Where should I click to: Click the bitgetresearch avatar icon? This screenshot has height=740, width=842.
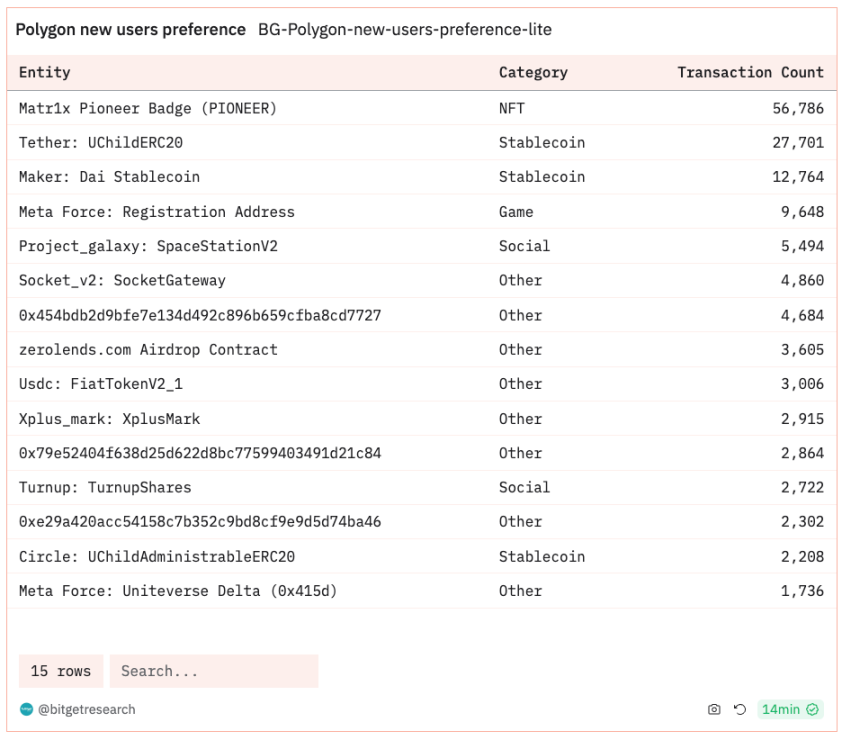[26, 709]
